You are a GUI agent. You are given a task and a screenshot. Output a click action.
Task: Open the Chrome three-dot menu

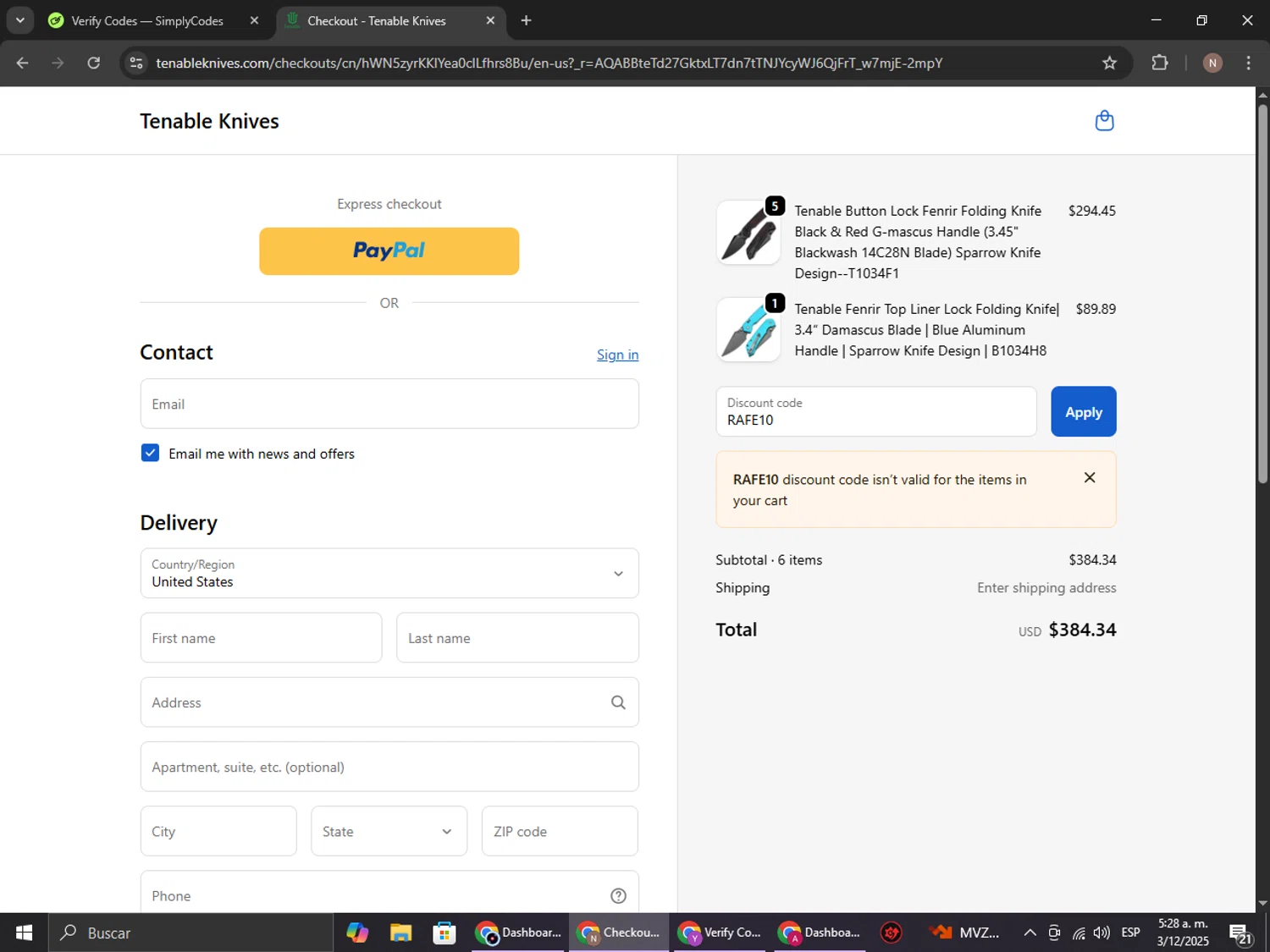coord(1248,63)
